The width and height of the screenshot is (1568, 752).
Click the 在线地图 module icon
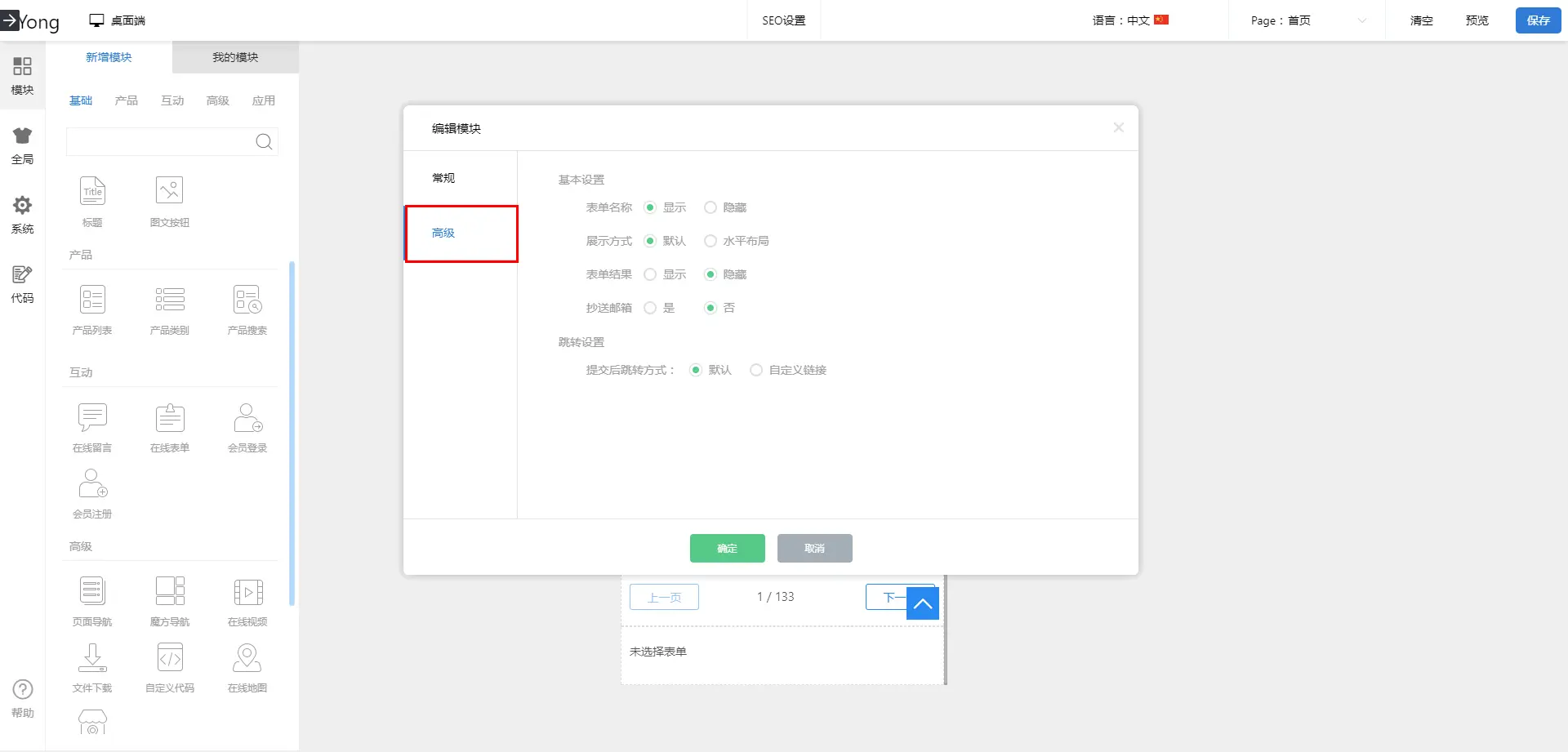tap(247, 658)
